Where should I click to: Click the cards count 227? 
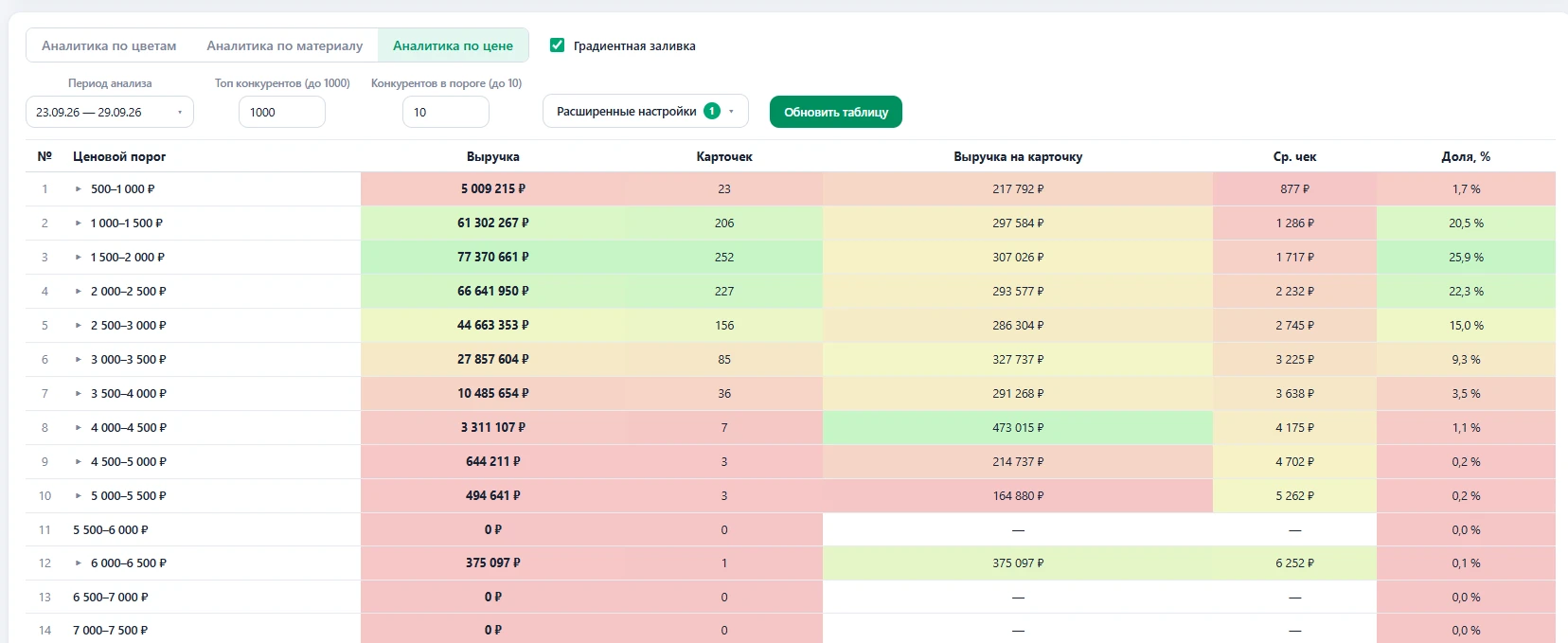(x=724, y=292)
